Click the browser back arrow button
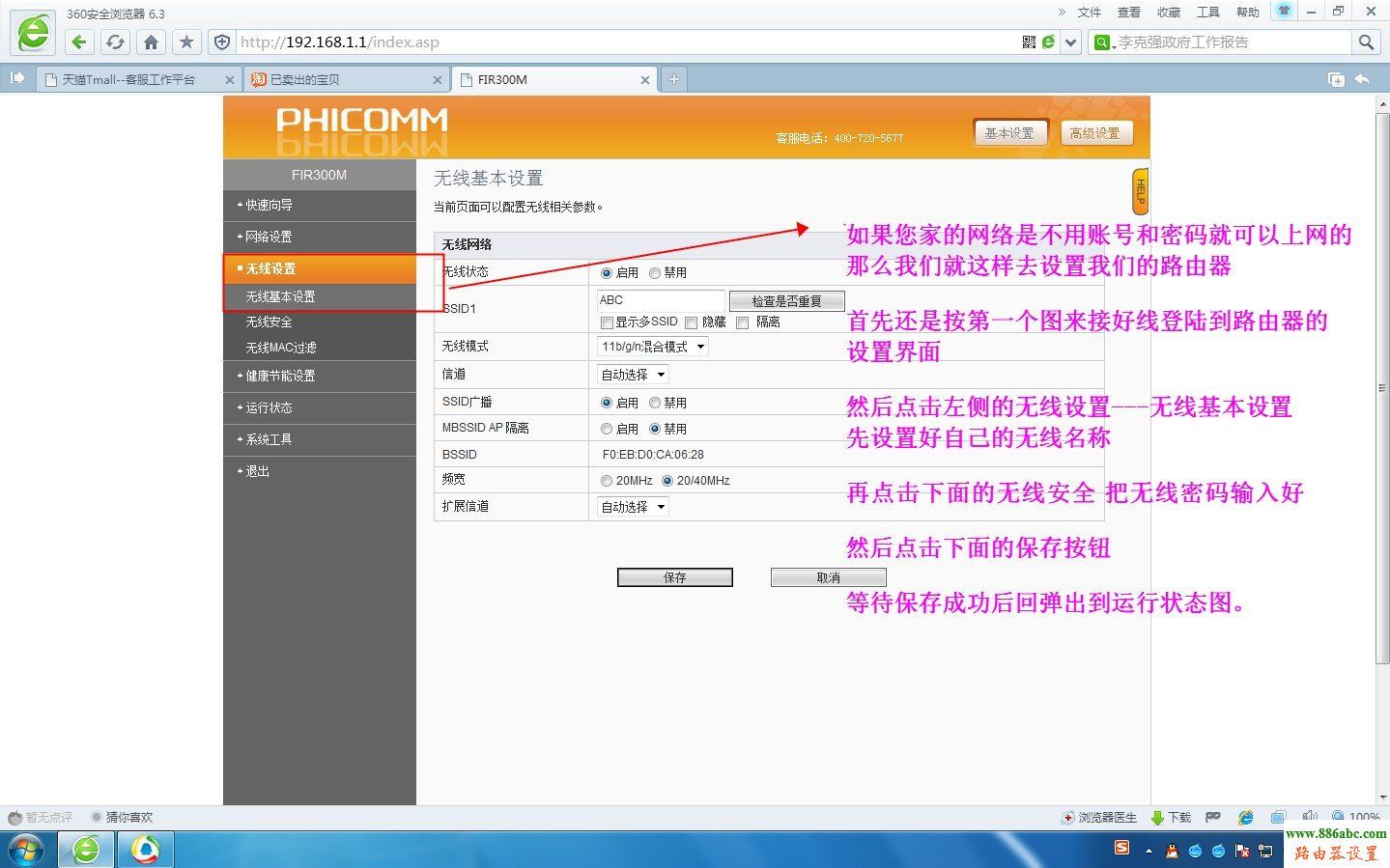The width and height of the screenshot is (1390, 868). [79, 42]
